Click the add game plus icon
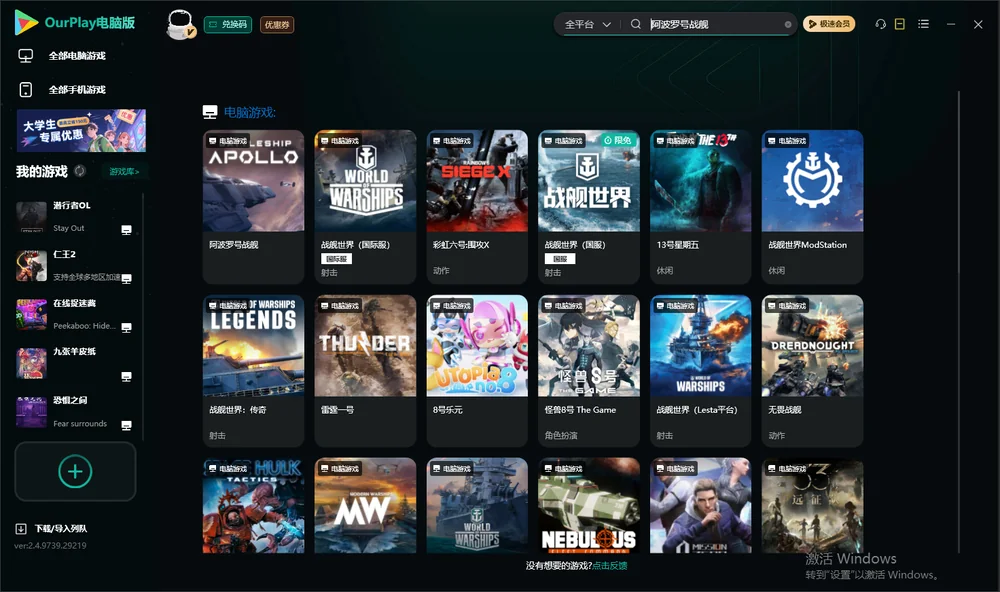 [75, 471]
